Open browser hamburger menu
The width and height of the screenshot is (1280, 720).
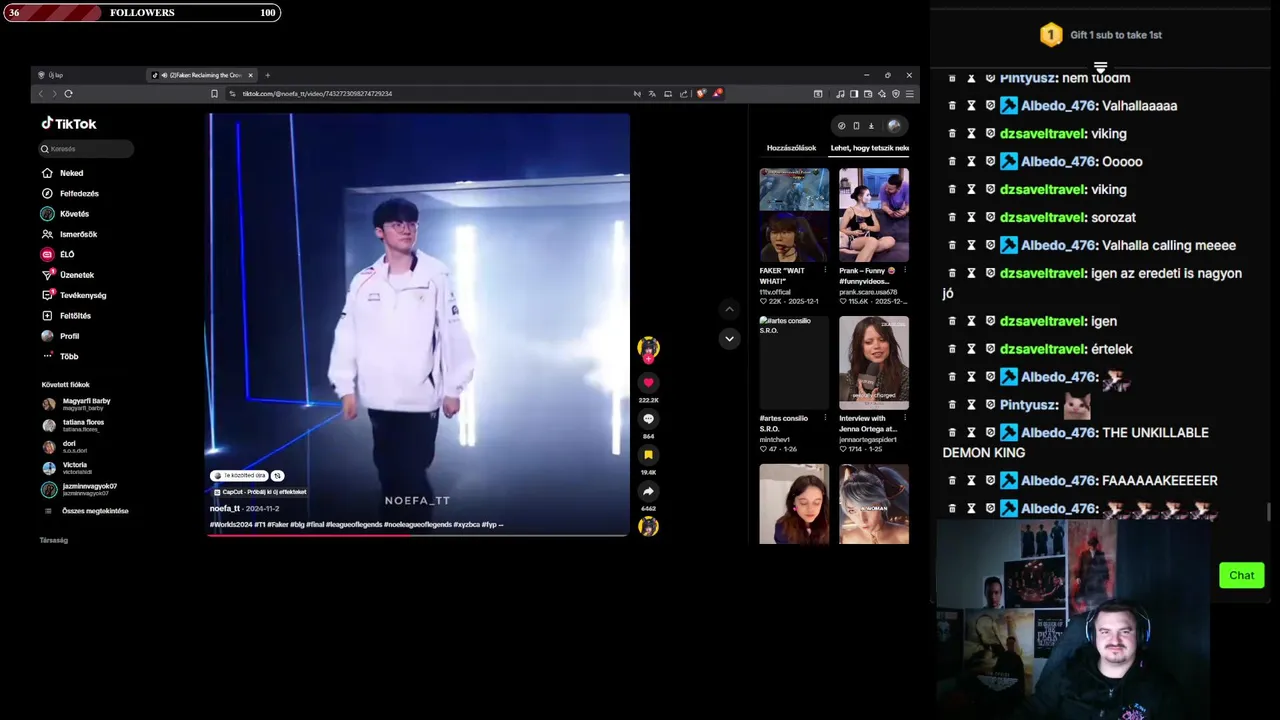pyautogui.click(x=909, y=93)
